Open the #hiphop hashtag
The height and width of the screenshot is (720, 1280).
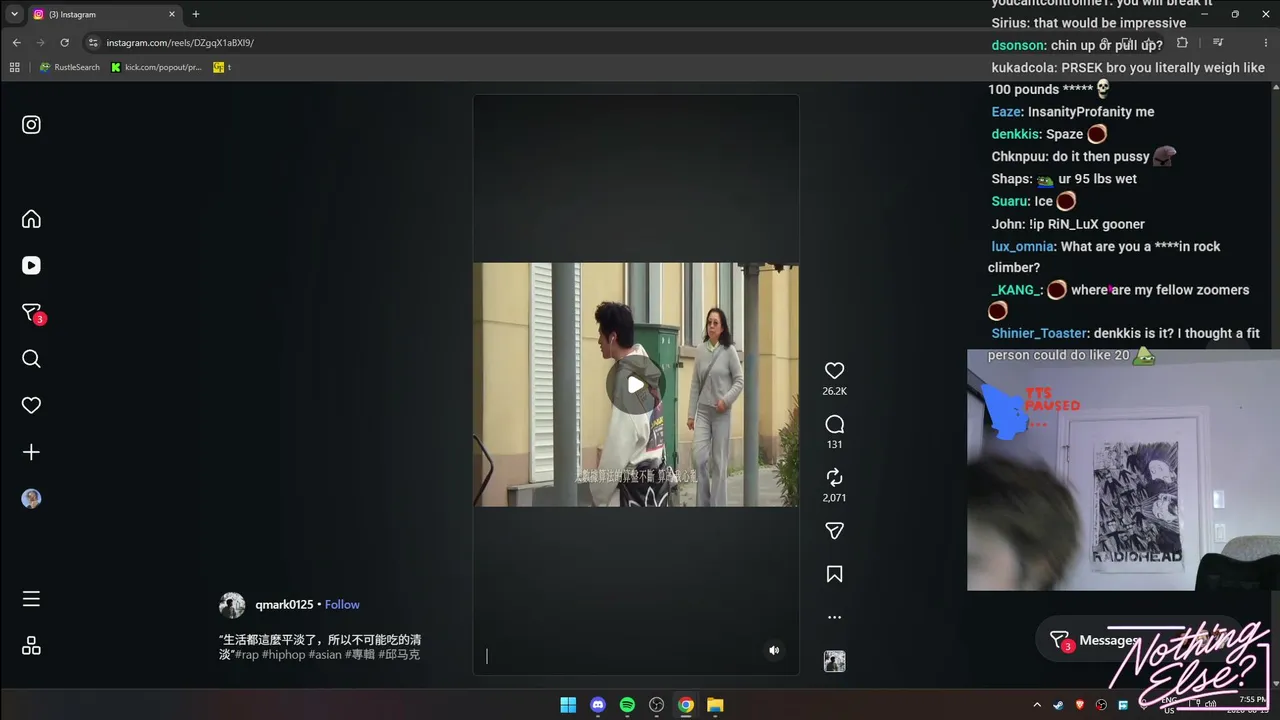283,655
